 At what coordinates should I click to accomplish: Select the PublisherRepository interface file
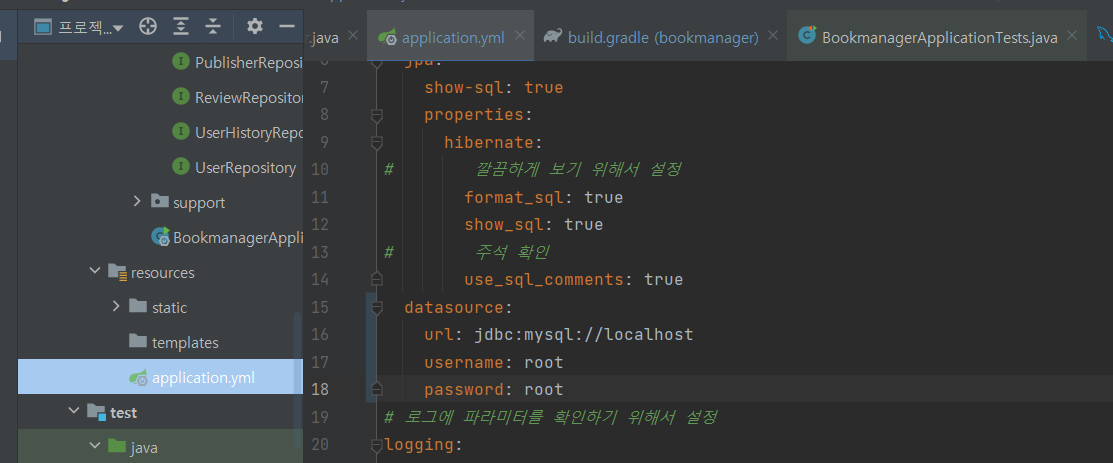(238, 62)
